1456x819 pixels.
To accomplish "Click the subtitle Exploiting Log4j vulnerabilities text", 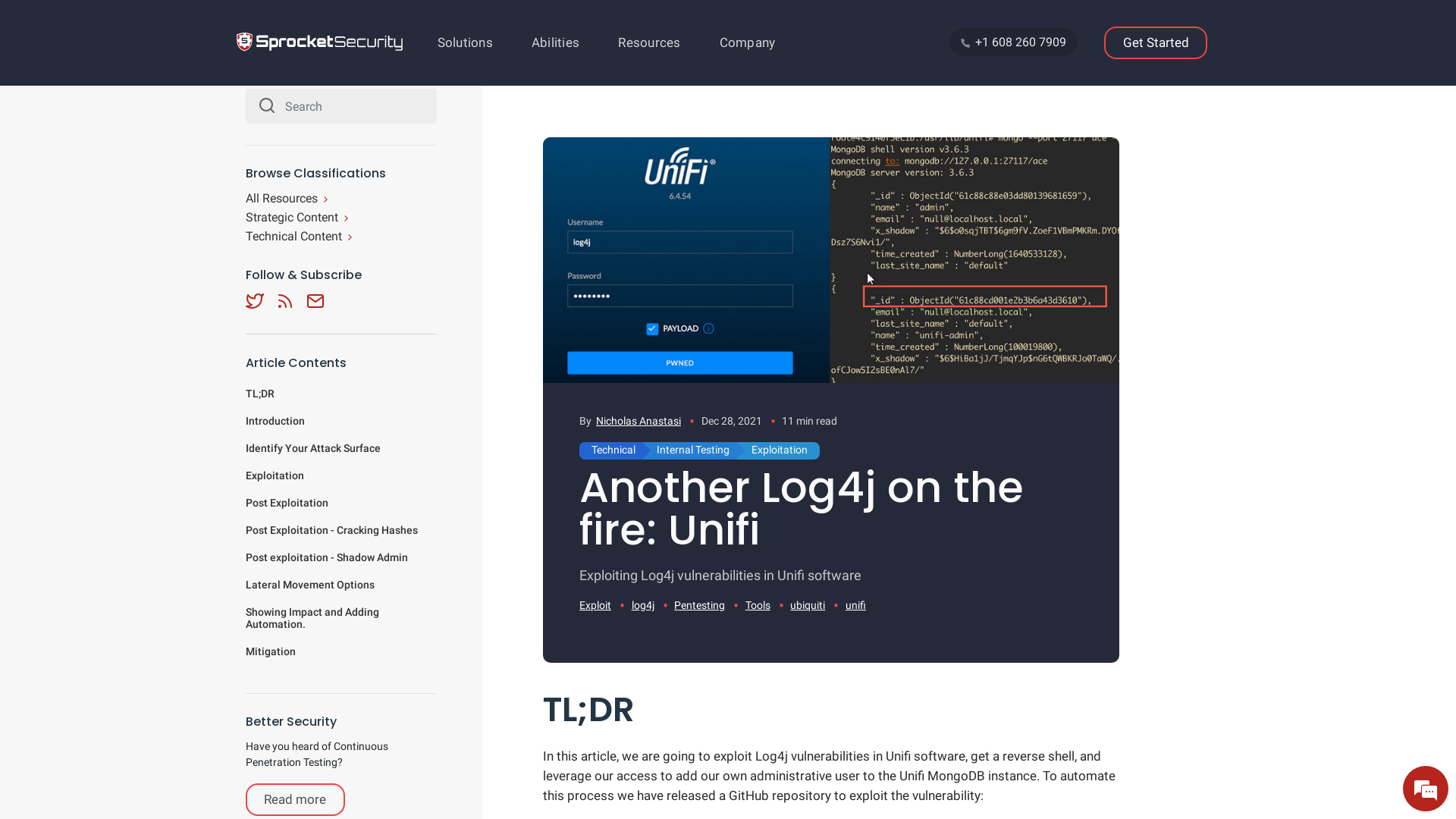I will (x=720, y=576).
